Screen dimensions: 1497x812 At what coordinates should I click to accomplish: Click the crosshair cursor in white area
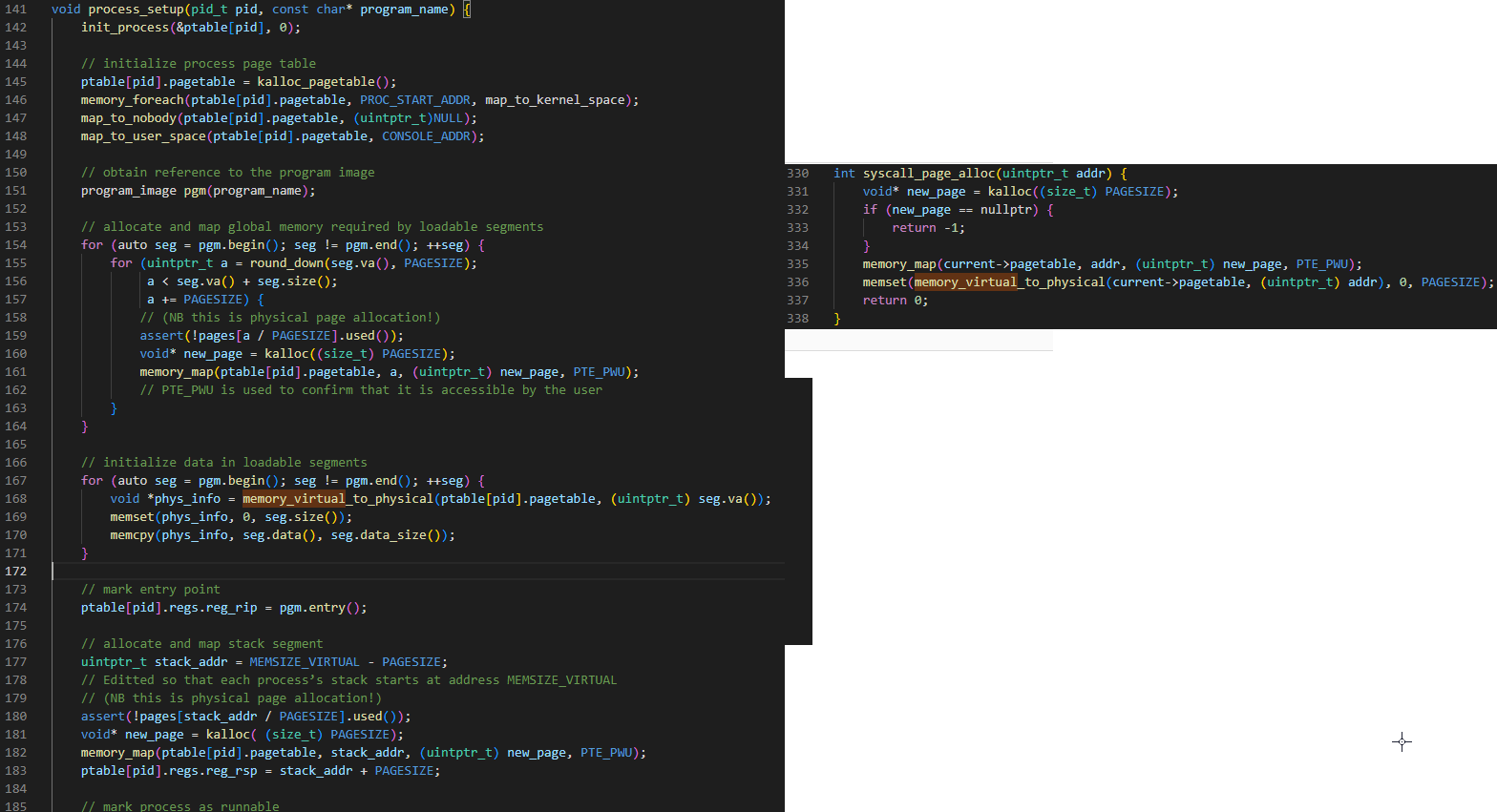(x=1402, y=742)
